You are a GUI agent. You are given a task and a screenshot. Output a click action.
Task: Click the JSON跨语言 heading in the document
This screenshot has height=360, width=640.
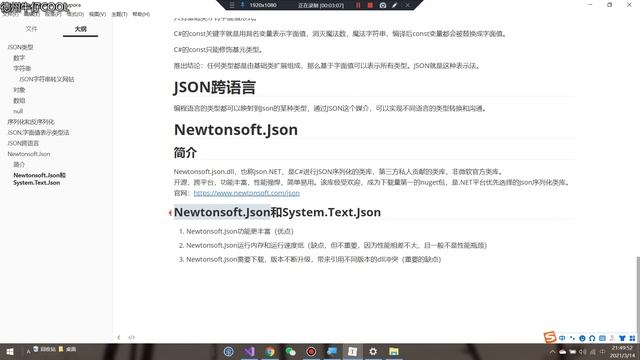[x=215, y=87]
